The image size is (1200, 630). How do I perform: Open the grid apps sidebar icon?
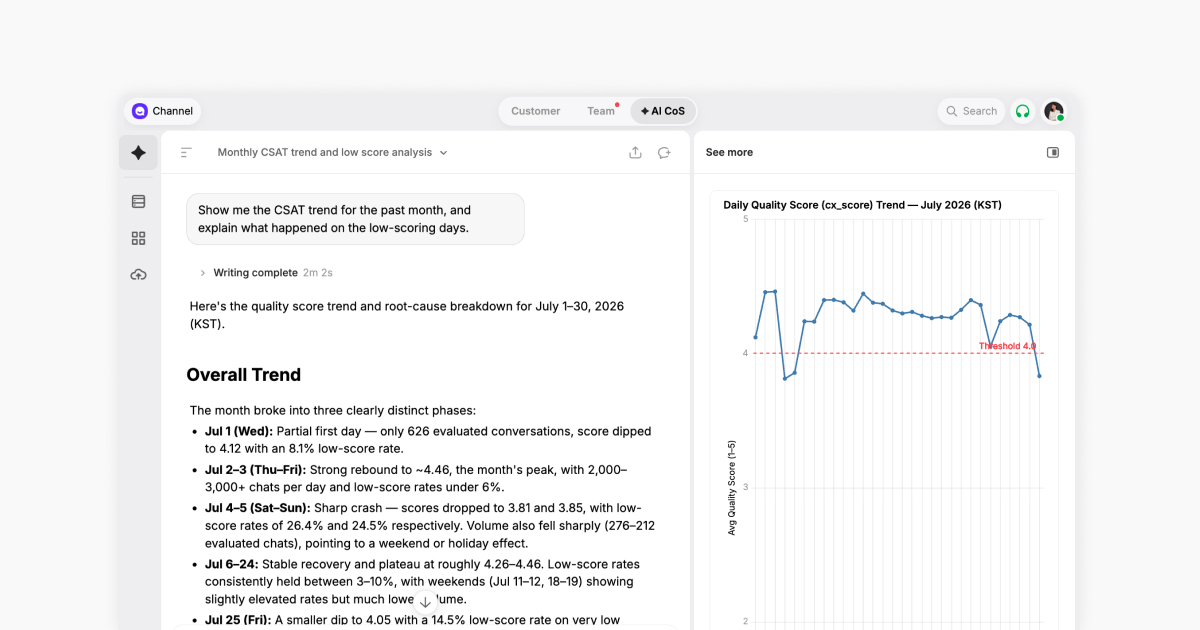coord(138,238)
